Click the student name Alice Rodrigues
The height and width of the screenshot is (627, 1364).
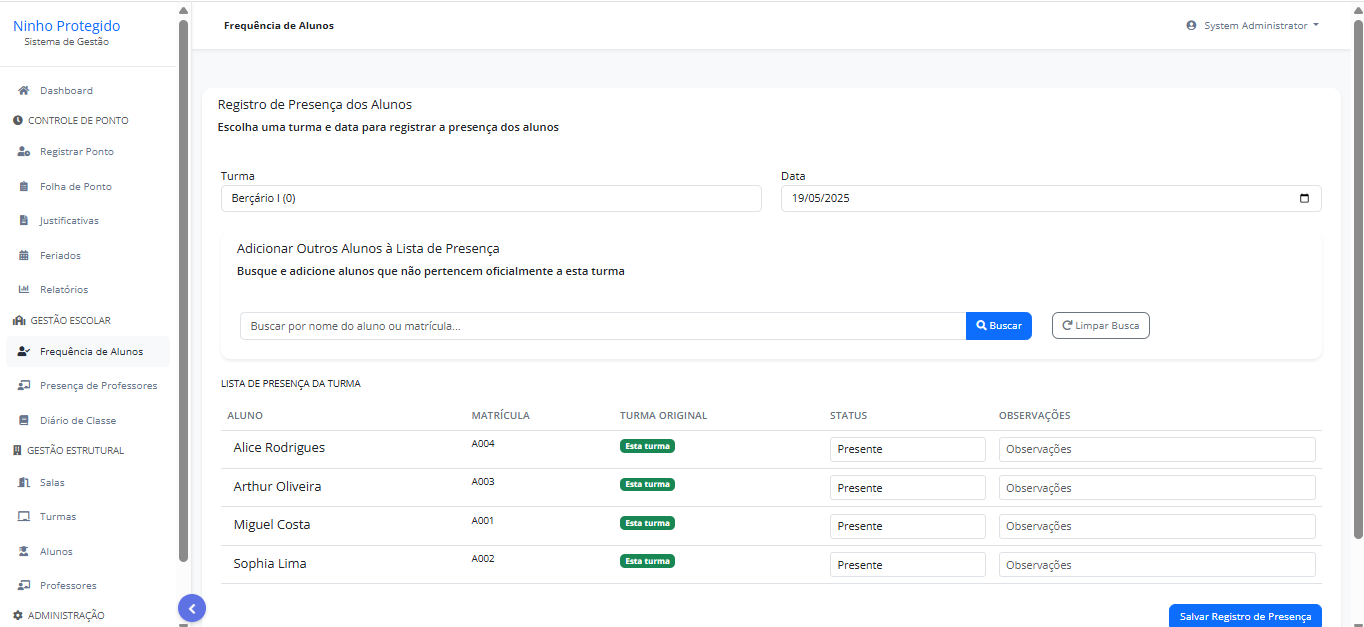[279, 448]
